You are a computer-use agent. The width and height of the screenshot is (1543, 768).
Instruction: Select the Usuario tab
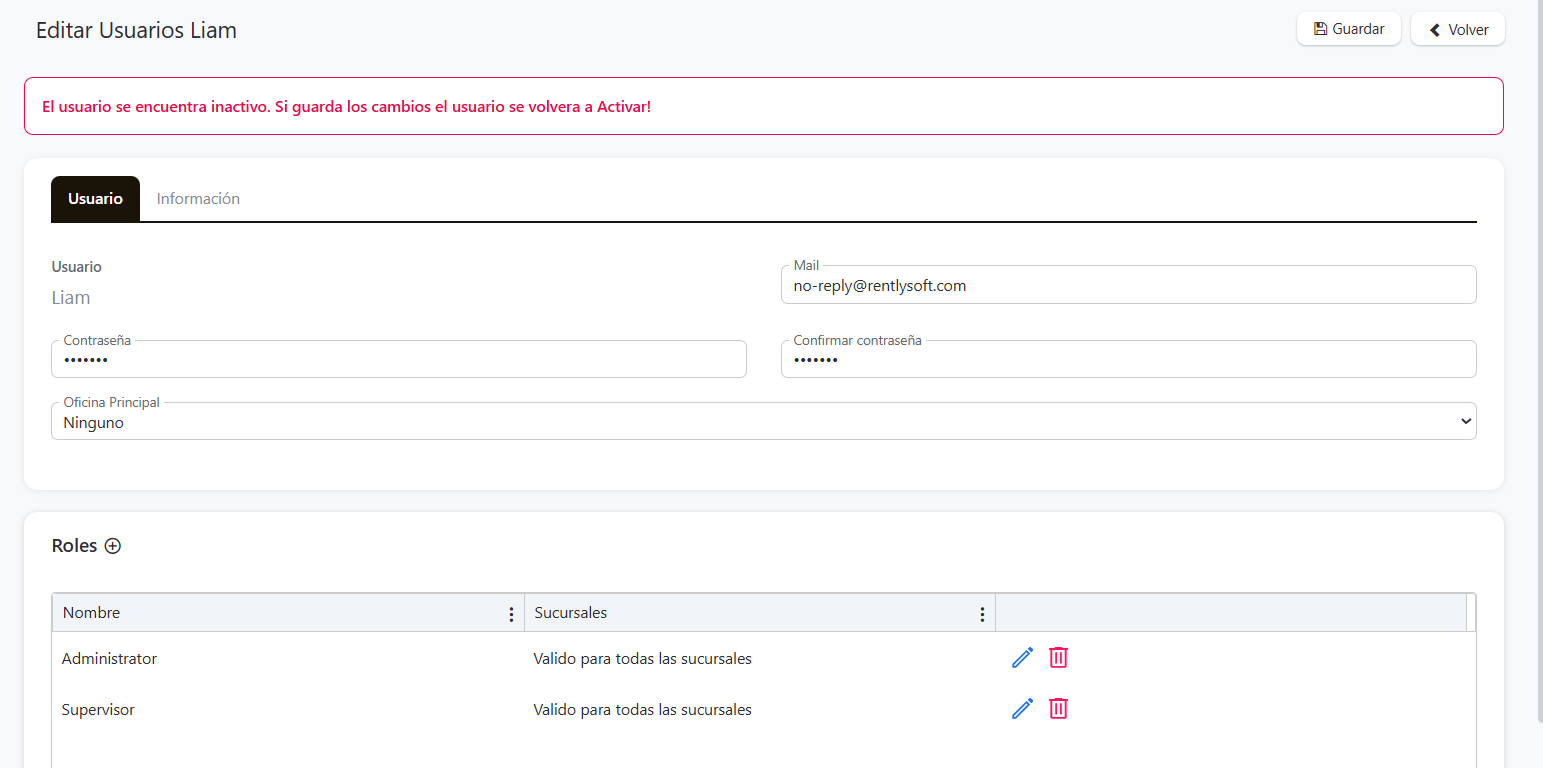click(95, 199)
